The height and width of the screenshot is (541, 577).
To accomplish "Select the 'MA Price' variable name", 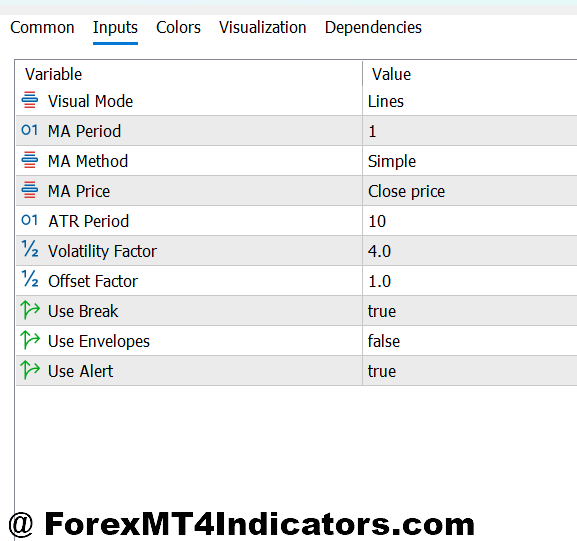I will click(79, 191).
